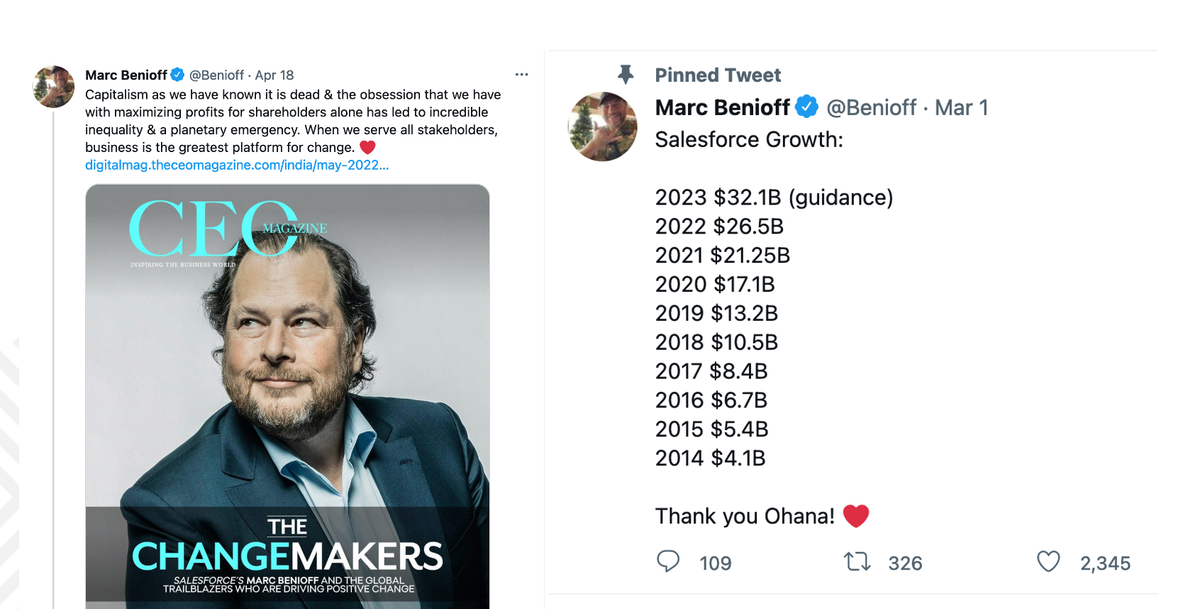Image resolution: width=1200 pixels, height=609 pixels.
Task: Retweet the Salesforce Growth tweet
Action: [858, 562]
